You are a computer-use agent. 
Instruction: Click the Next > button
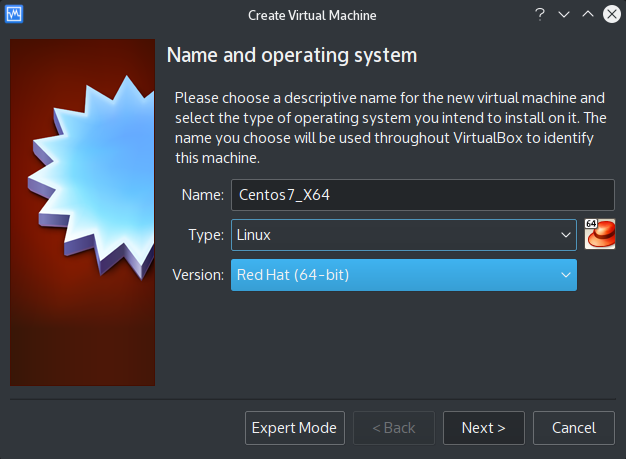point(483,428)
